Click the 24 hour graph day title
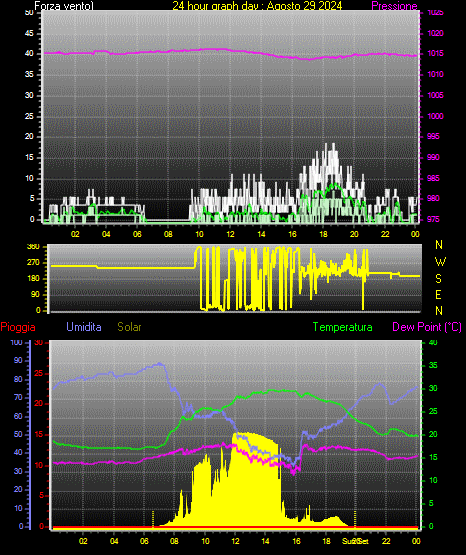Image resolution: width=466 pixels, height=555 pixels. 257,6
